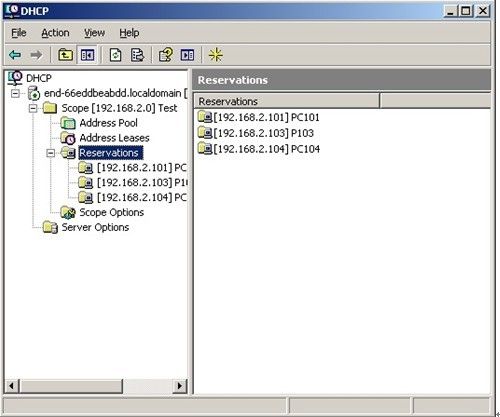Image resolution: width=500 pixels, height=417 pixels.
Task: Click the tree icon for reservation 192.168.2.103
Action: coord(86,183)
